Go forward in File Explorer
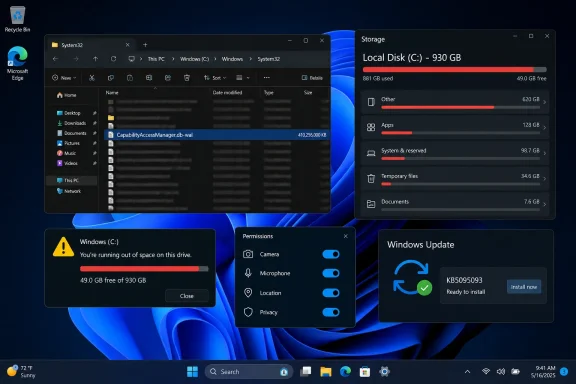The image size is (576, 384). click(76, 59)
